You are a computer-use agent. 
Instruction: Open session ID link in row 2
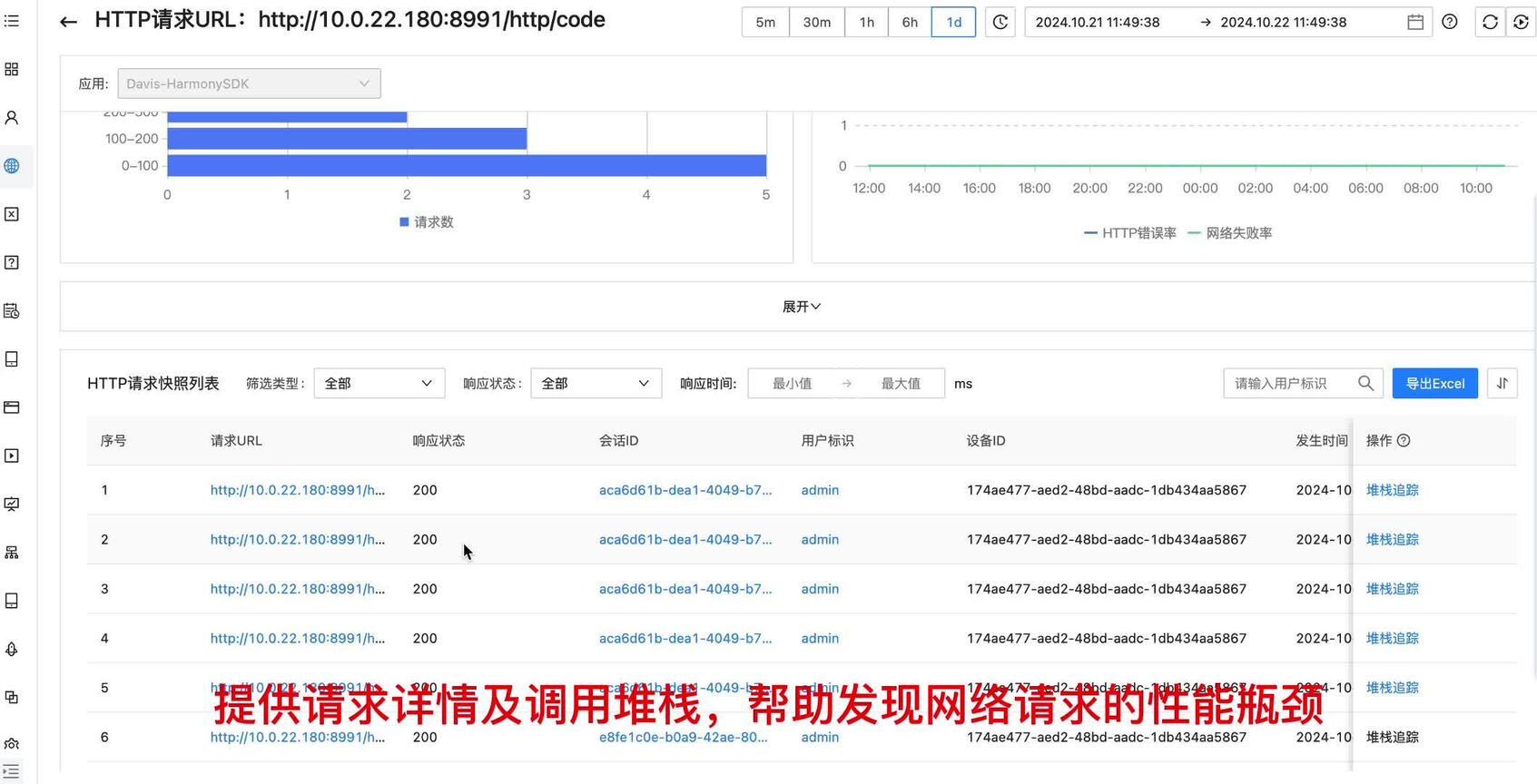tap(685, 539)
